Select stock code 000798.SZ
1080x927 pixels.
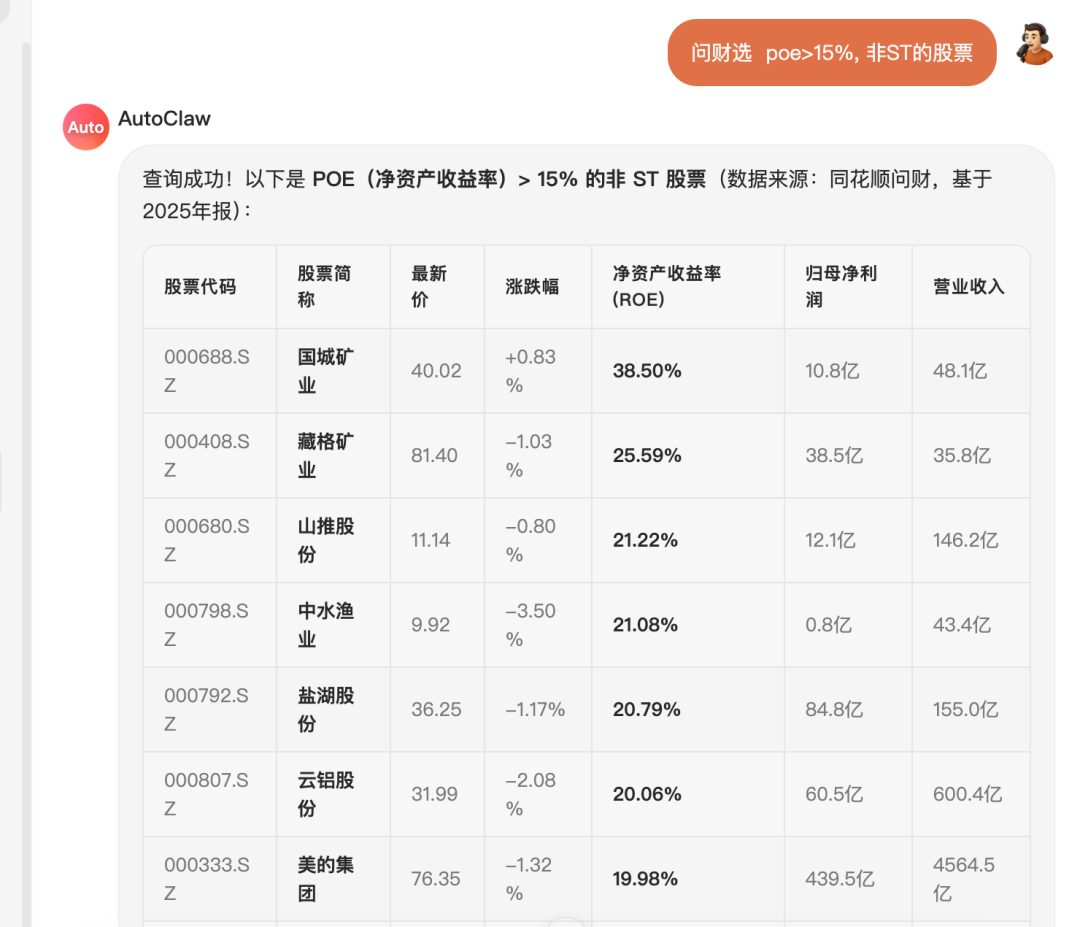[207, 625]
